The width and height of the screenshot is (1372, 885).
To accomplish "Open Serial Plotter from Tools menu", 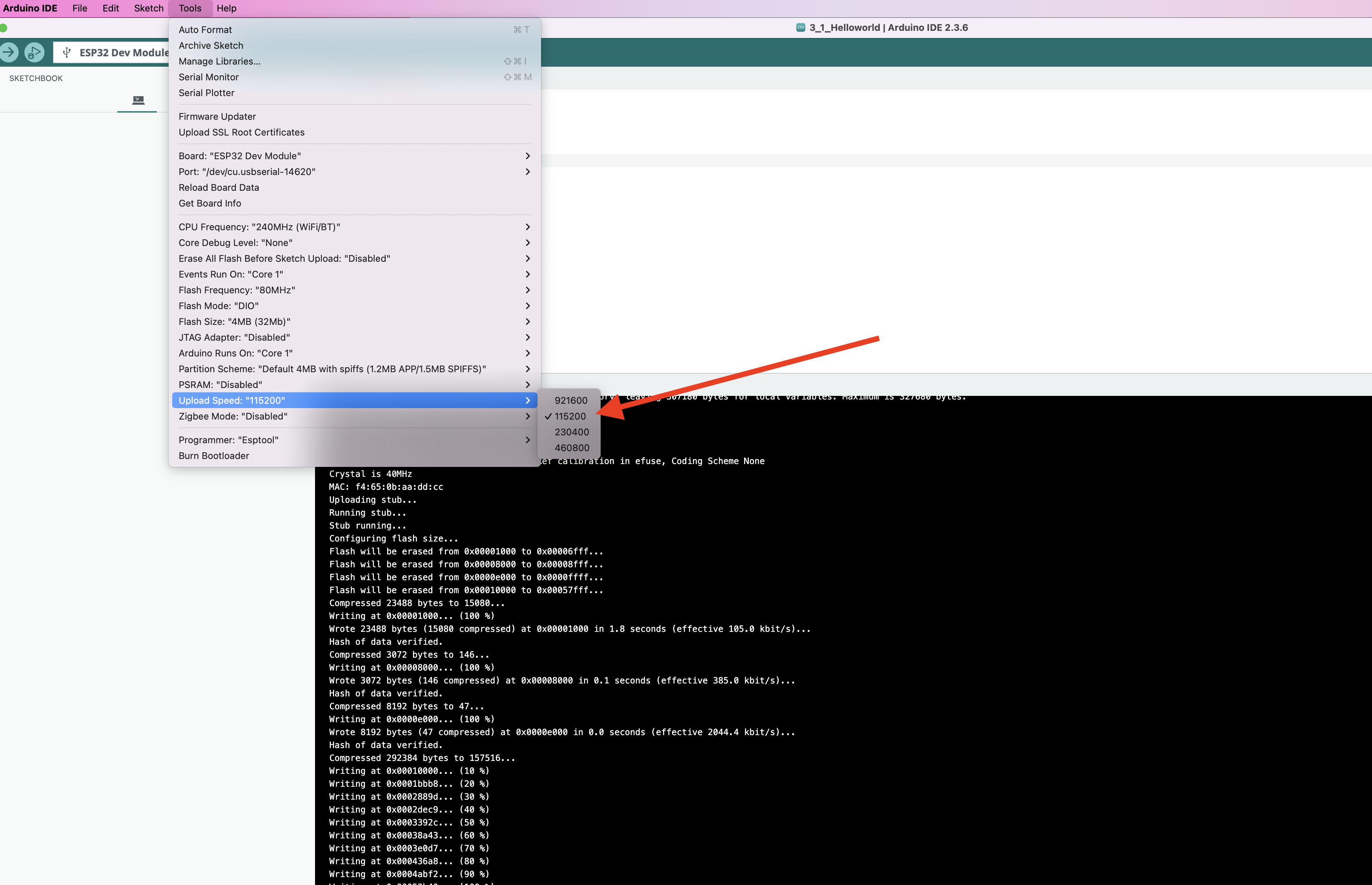I will click(354, 93).
